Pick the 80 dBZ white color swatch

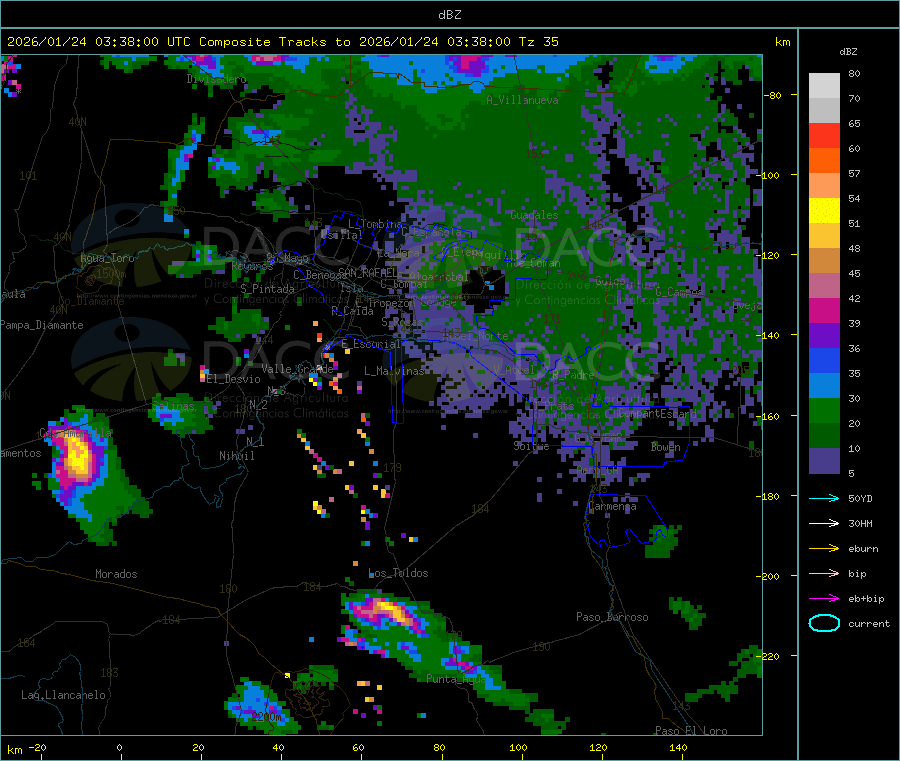[824, 86]
